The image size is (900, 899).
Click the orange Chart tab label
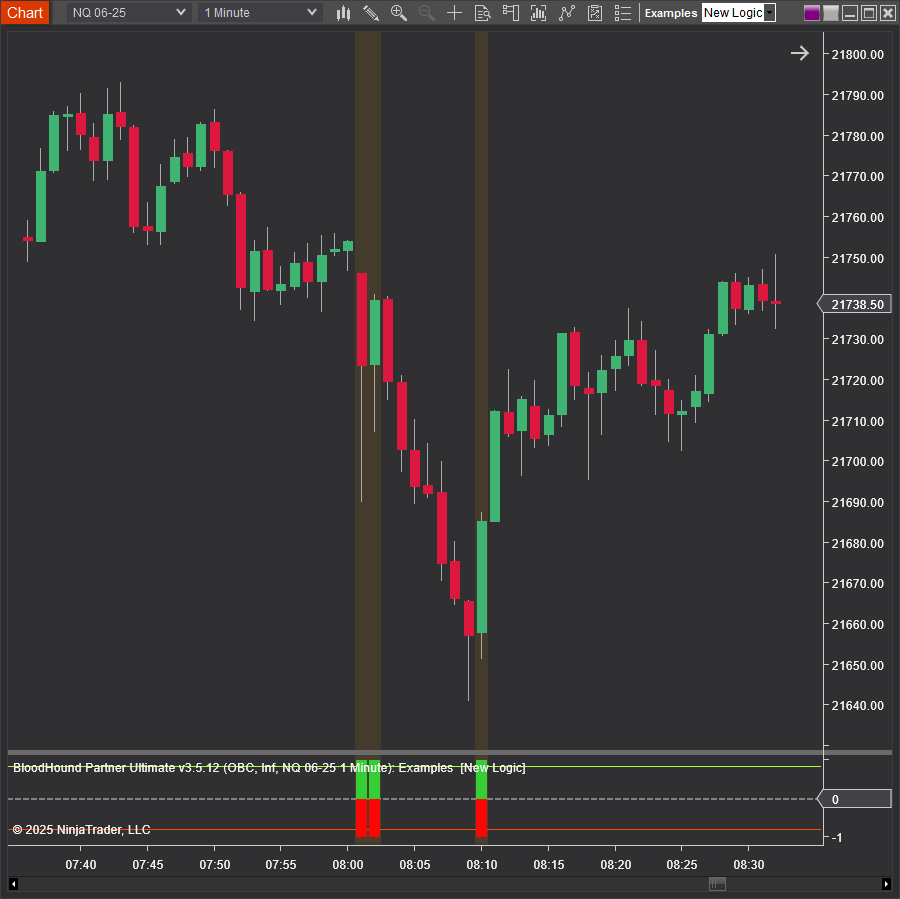pyautogui.click(x=25, y=13)
